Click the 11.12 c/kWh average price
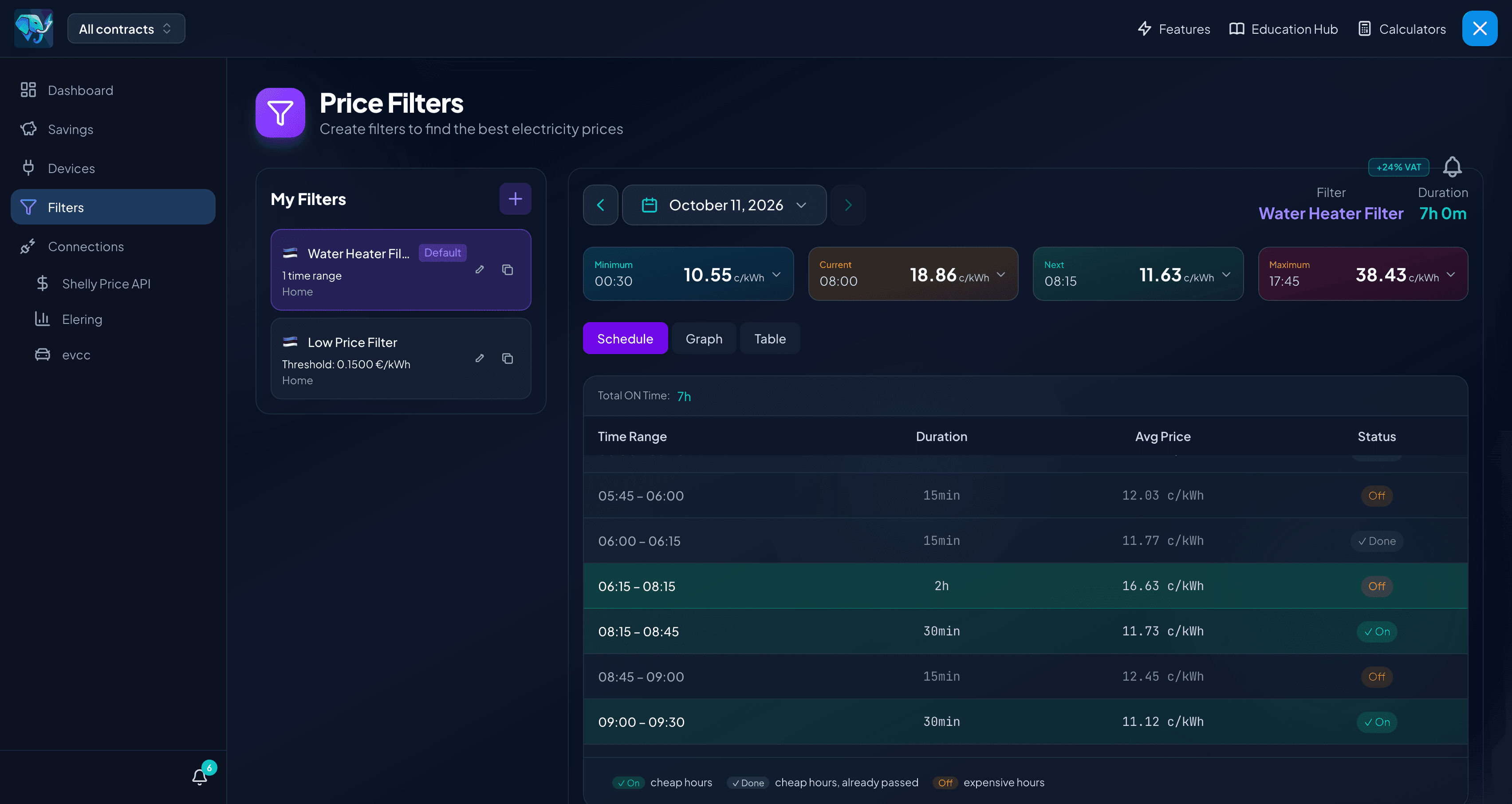 click(x=1162, y=722)
